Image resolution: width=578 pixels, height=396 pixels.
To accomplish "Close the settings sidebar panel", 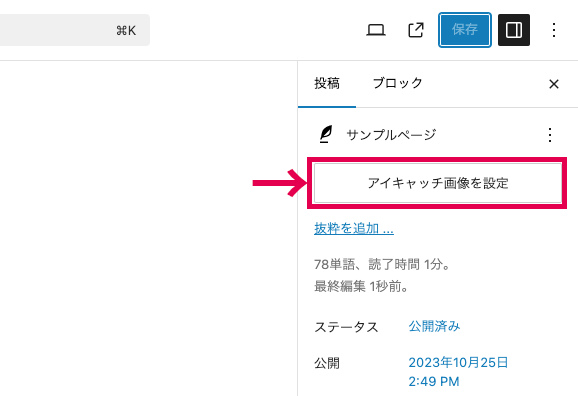I will pos(554,84).
